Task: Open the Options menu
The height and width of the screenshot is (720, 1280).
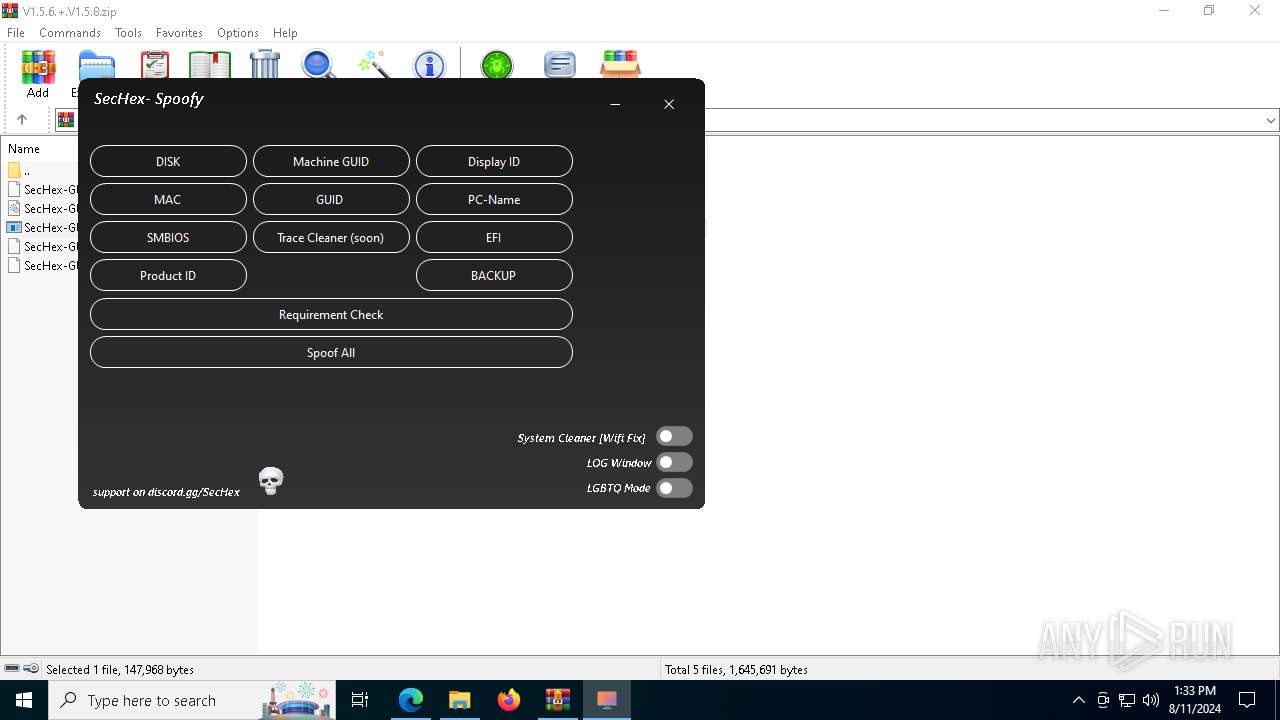Action: coord(238,32)
